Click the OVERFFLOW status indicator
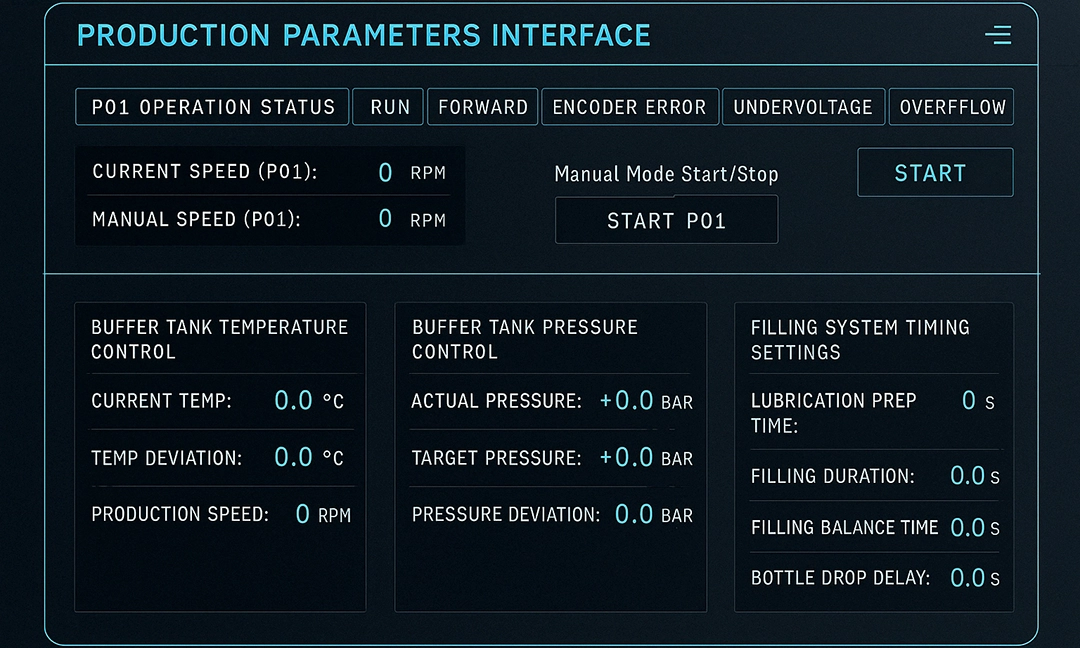Screen dimensions: 1080x648 click(952, 107)
